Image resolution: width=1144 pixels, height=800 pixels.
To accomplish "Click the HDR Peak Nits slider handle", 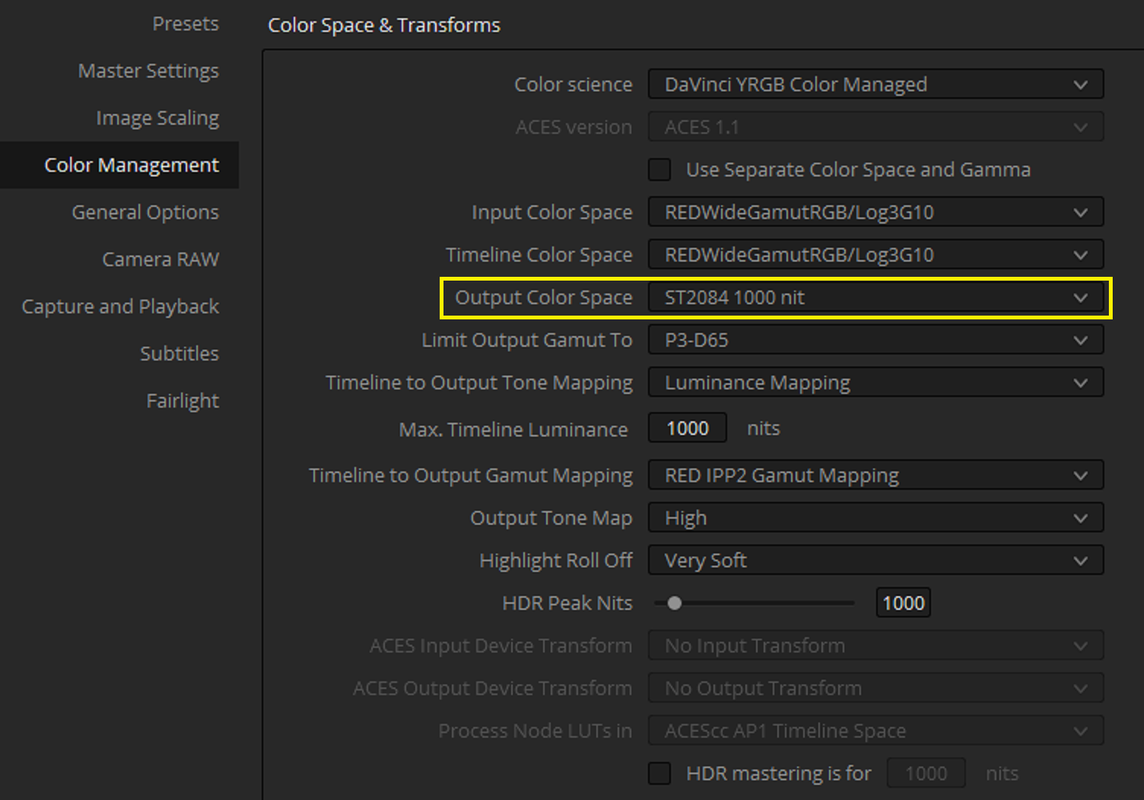I will tap(675, 603).
